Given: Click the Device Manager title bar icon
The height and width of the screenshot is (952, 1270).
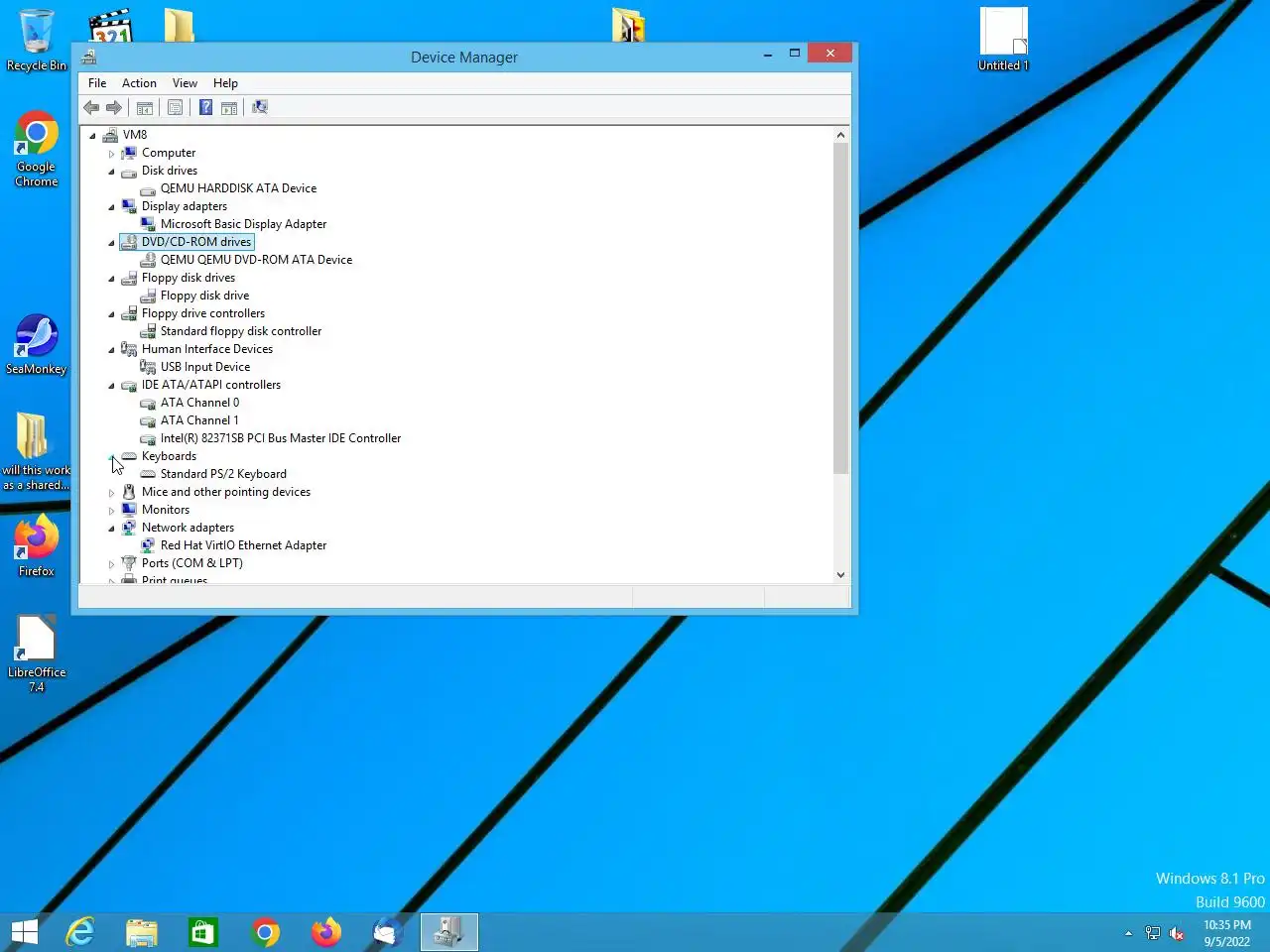Looking at the screenshot, I should [89, 57].
